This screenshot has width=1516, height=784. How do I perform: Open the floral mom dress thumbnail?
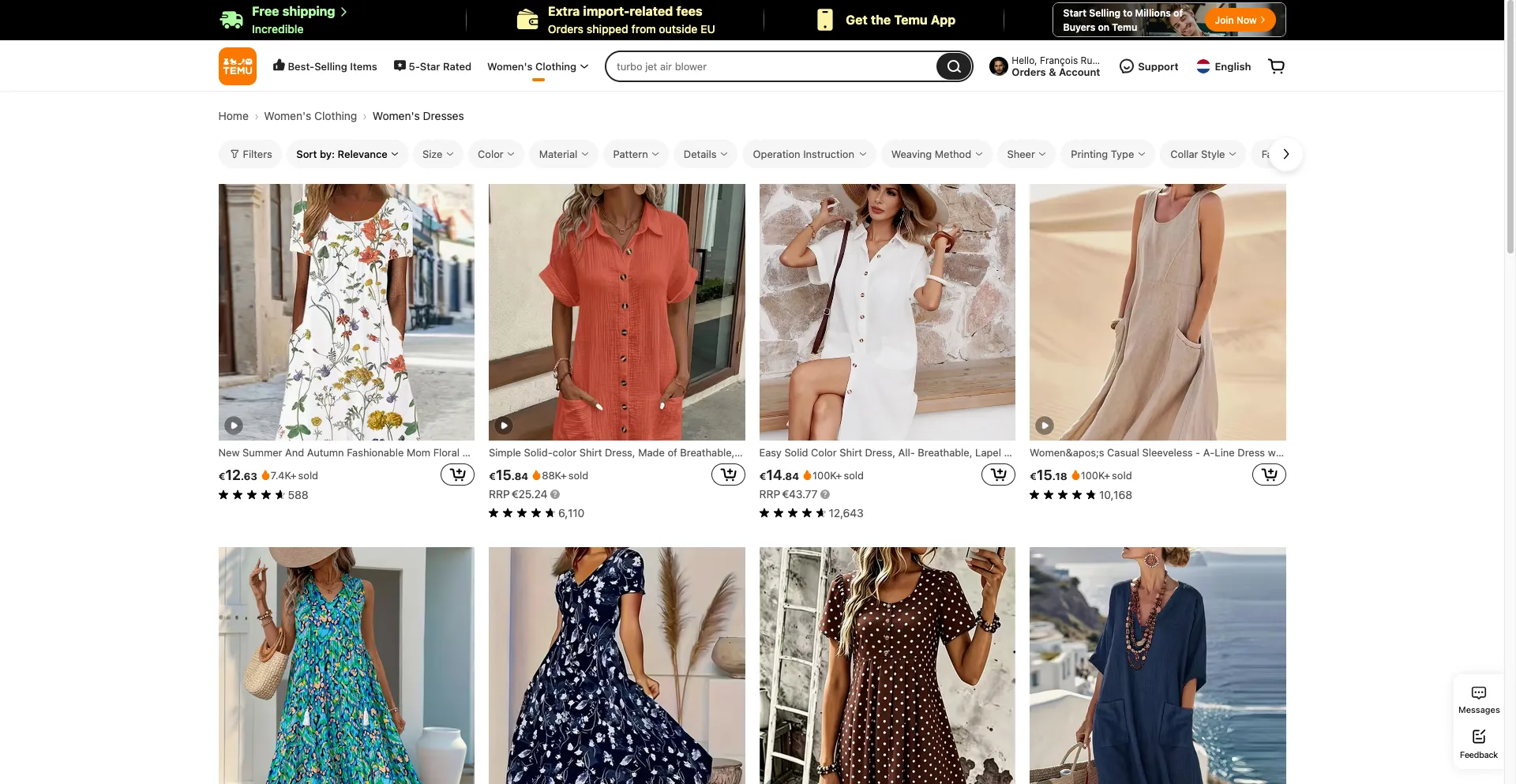347,312
